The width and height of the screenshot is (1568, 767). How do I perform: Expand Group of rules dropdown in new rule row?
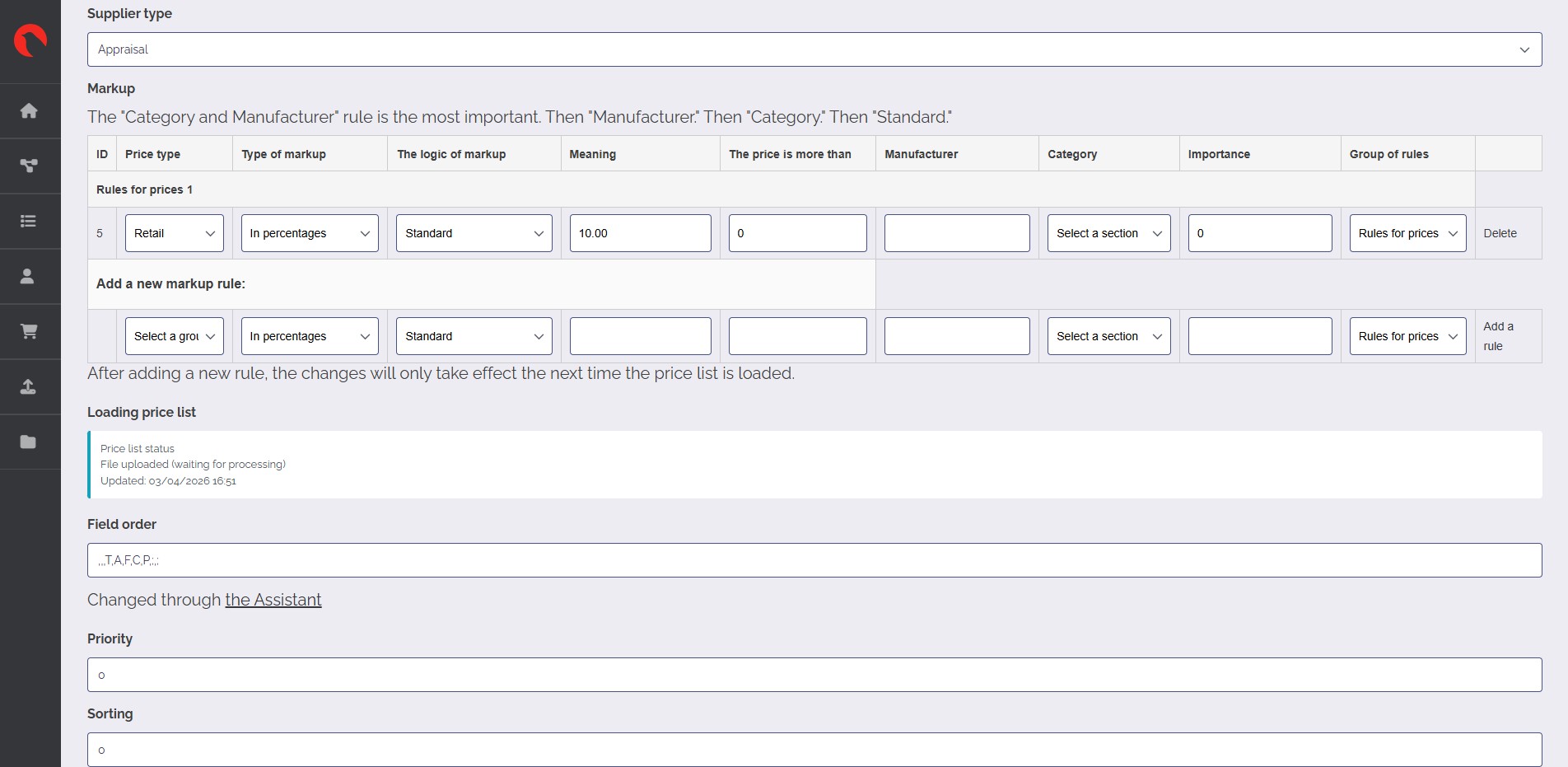pos(1407,336)
